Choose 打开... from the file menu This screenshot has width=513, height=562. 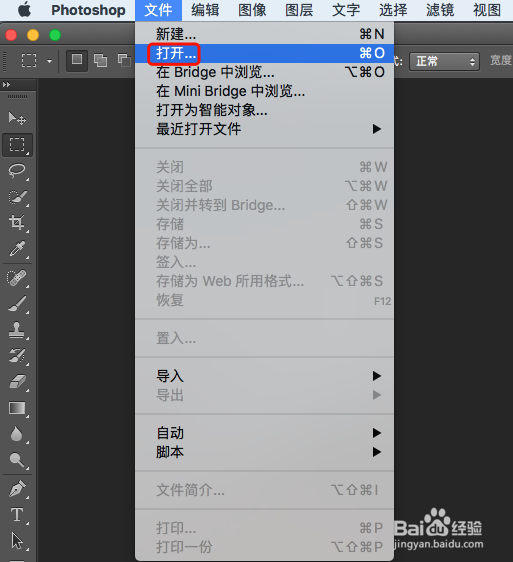265,53
